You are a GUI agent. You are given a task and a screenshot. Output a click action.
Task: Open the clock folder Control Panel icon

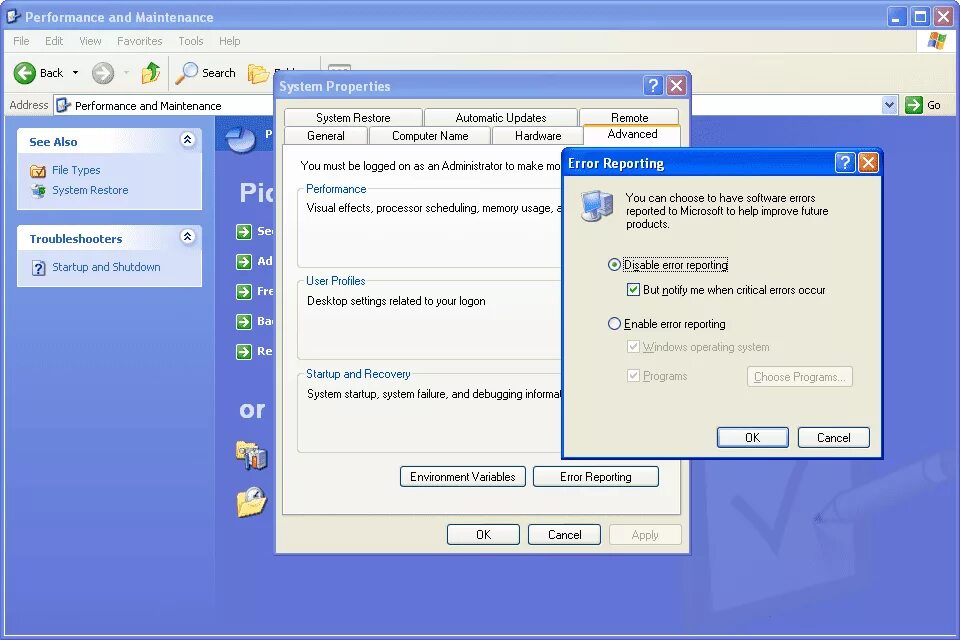pos(252,502)
